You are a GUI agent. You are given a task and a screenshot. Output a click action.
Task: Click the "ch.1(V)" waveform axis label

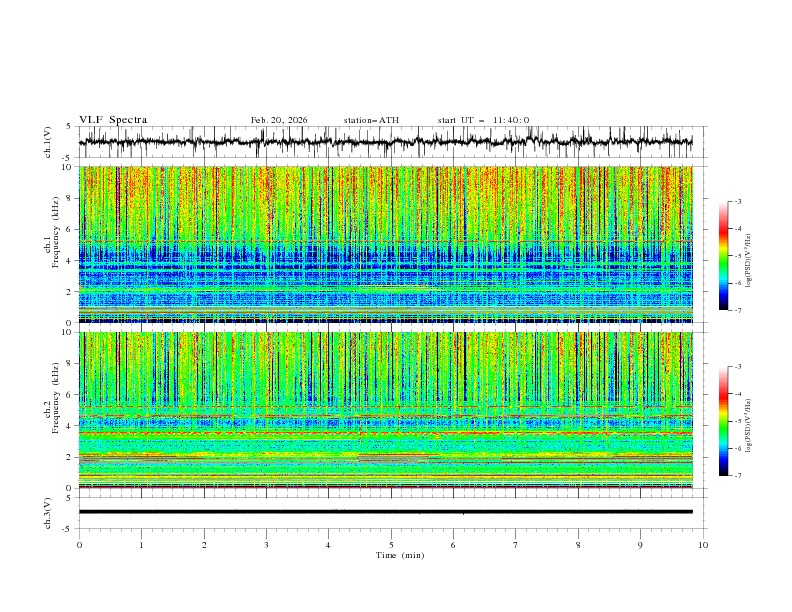(x=48, y=142)
